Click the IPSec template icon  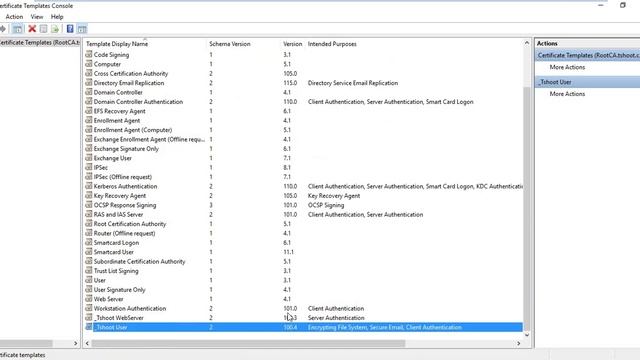[x=89, y=167]
